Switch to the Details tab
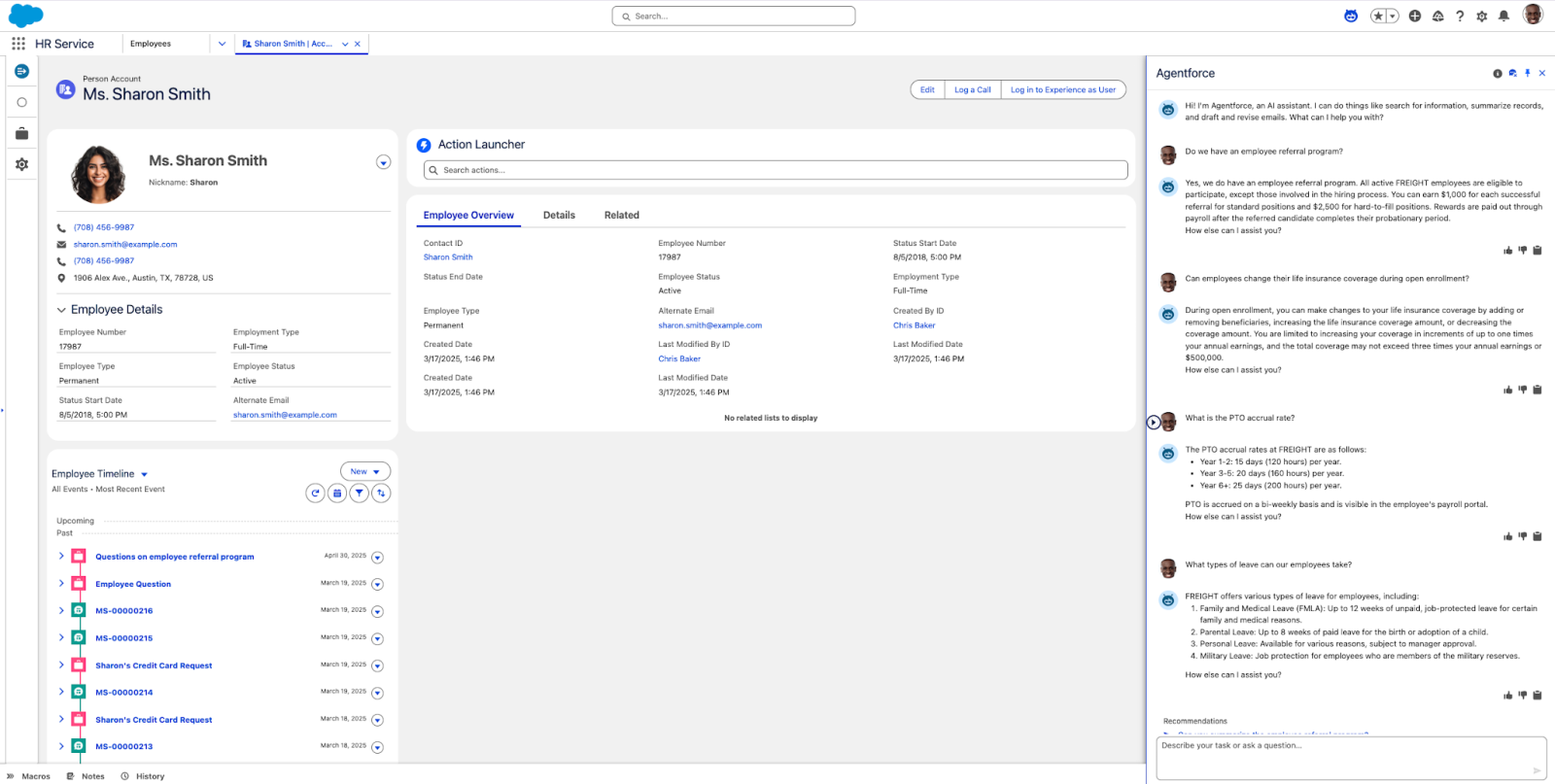1555x784 pixels. 559,216
